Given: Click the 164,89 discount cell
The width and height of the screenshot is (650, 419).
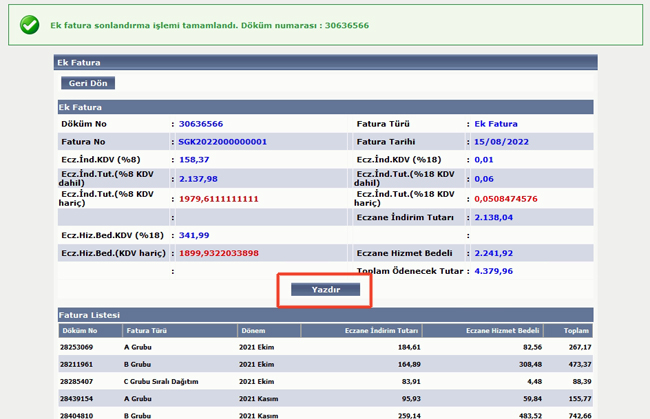Looking at the screenshot, I should (409, 364).
